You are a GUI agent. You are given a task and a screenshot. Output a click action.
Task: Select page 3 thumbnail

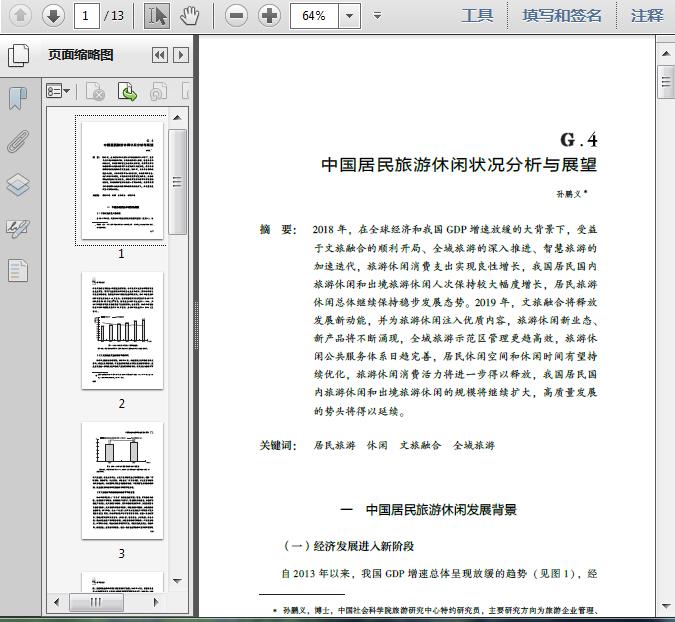122,480
